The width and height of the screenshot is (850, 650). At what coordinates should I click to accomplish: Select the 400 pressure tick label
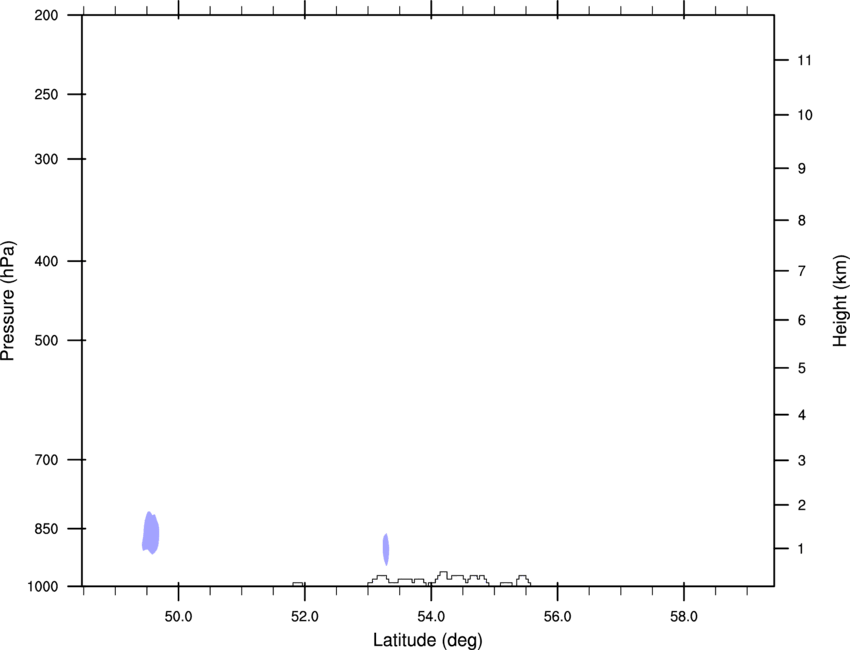46,261
